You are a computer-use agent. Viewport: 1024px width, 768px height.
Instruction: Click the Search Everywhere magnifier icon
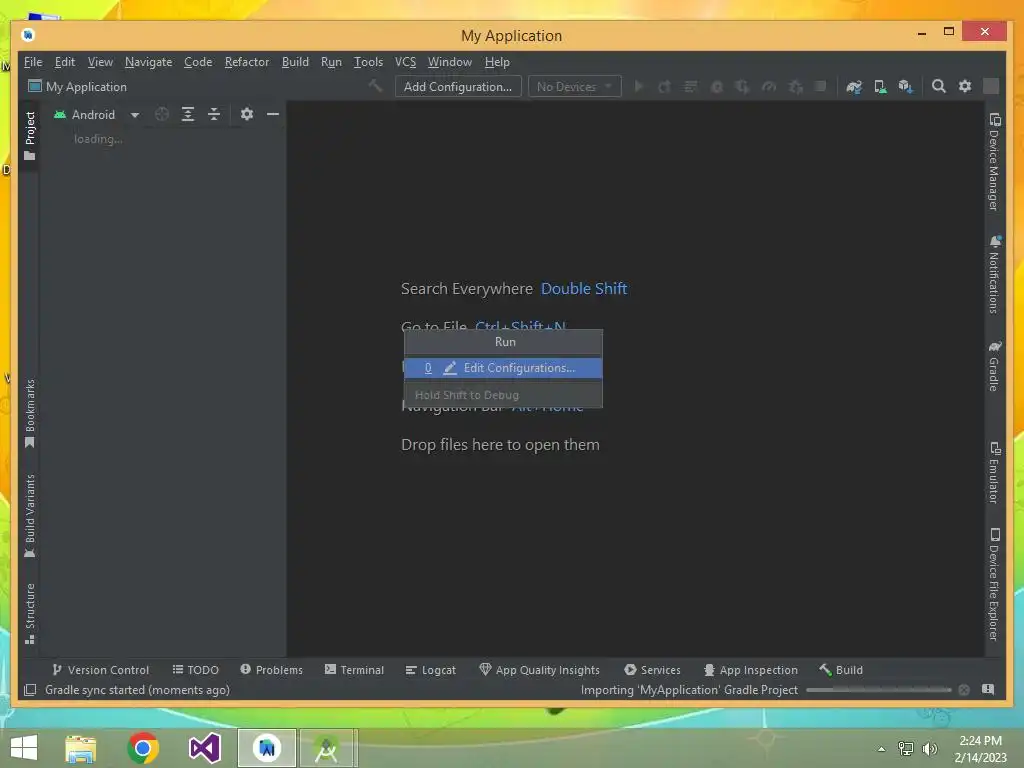tap(938, 86)
